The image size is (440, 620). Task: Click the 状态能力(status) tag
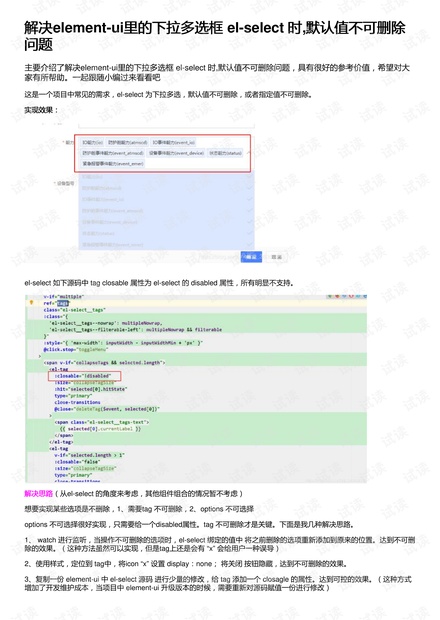pos(225,153)
